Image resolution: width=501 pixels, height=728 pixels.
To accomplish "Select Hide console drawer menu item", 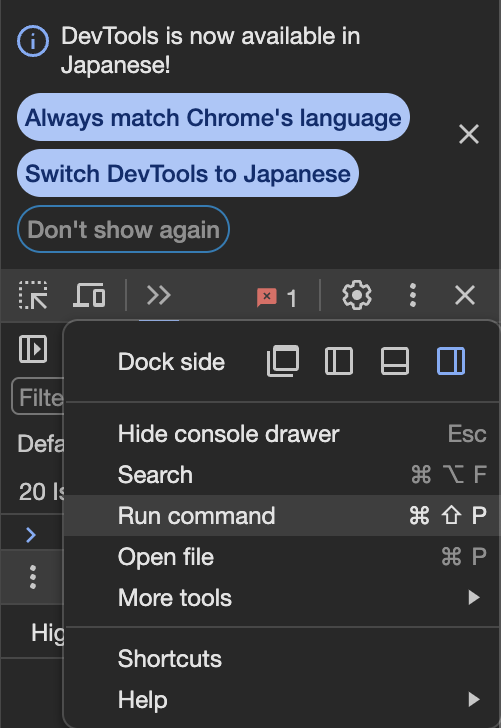I will pos(282,434).
